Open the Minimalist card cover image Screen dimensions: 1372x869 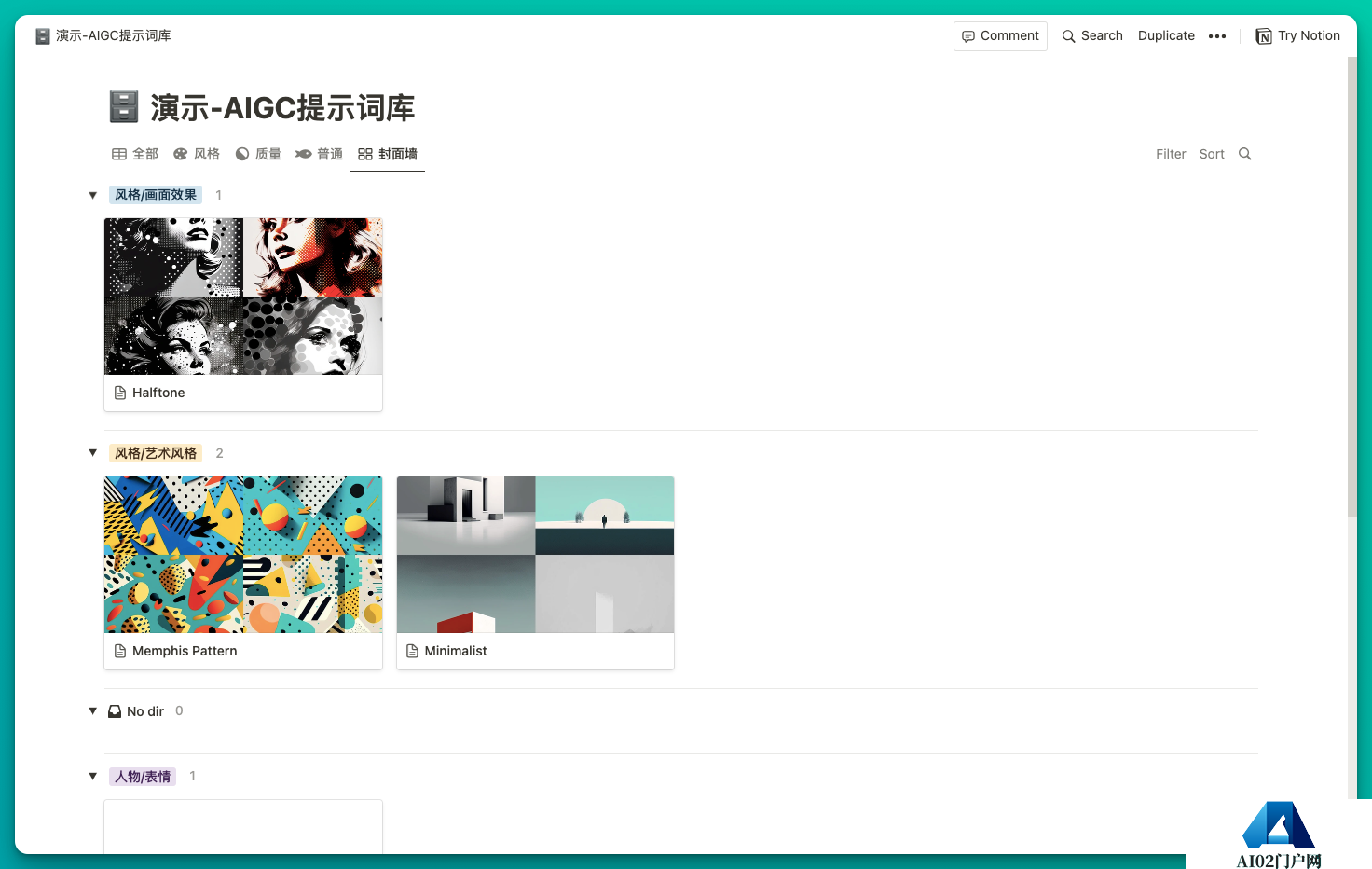pyautogui.click(x=535, y=555)
